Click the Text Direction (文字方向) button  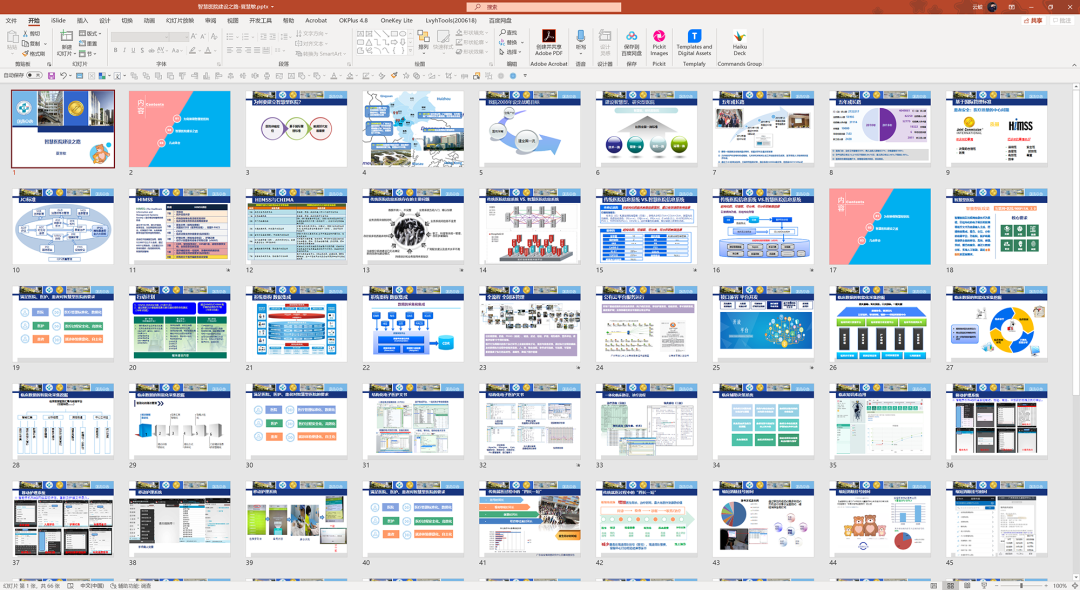(x=311, y=33)
